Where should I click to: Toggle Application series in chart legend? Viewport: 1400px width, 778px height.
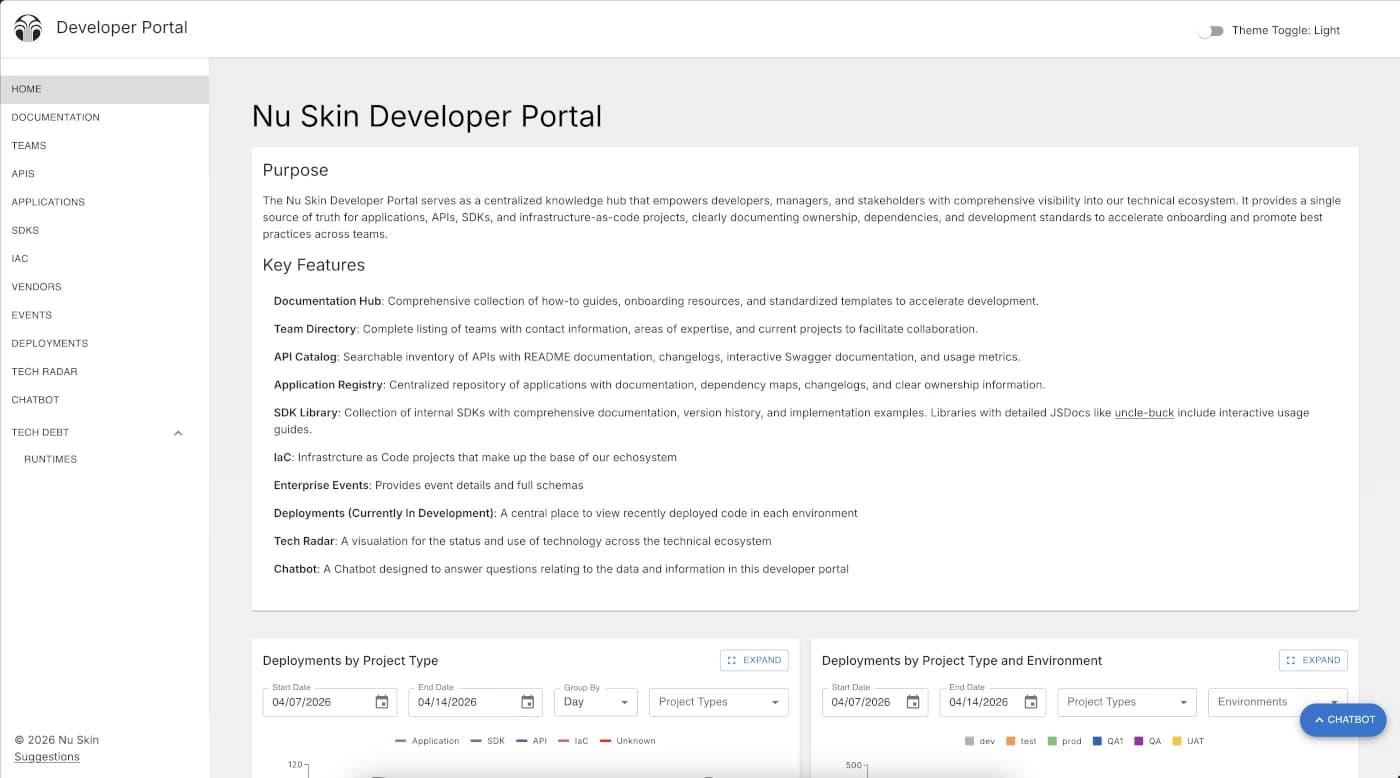coord(427,741)
